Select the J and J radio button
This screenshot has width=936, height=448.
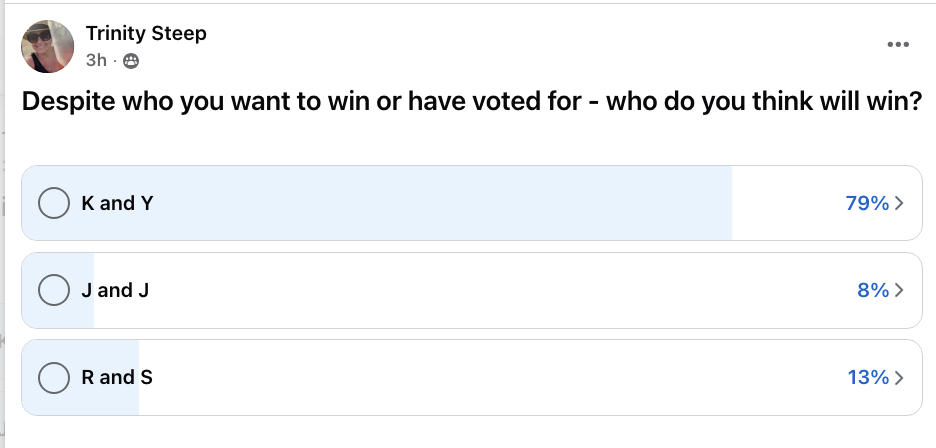click(x=52, y=290)
